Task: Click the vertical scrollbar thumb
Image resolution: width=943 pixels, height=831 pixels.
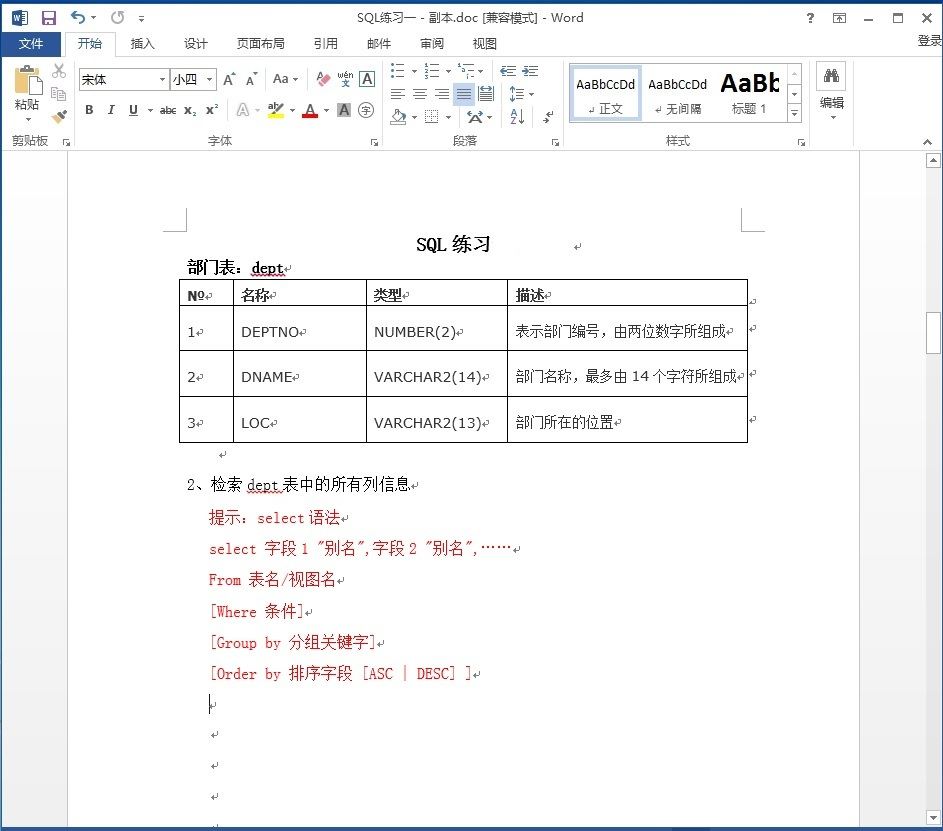Action: 933,333
